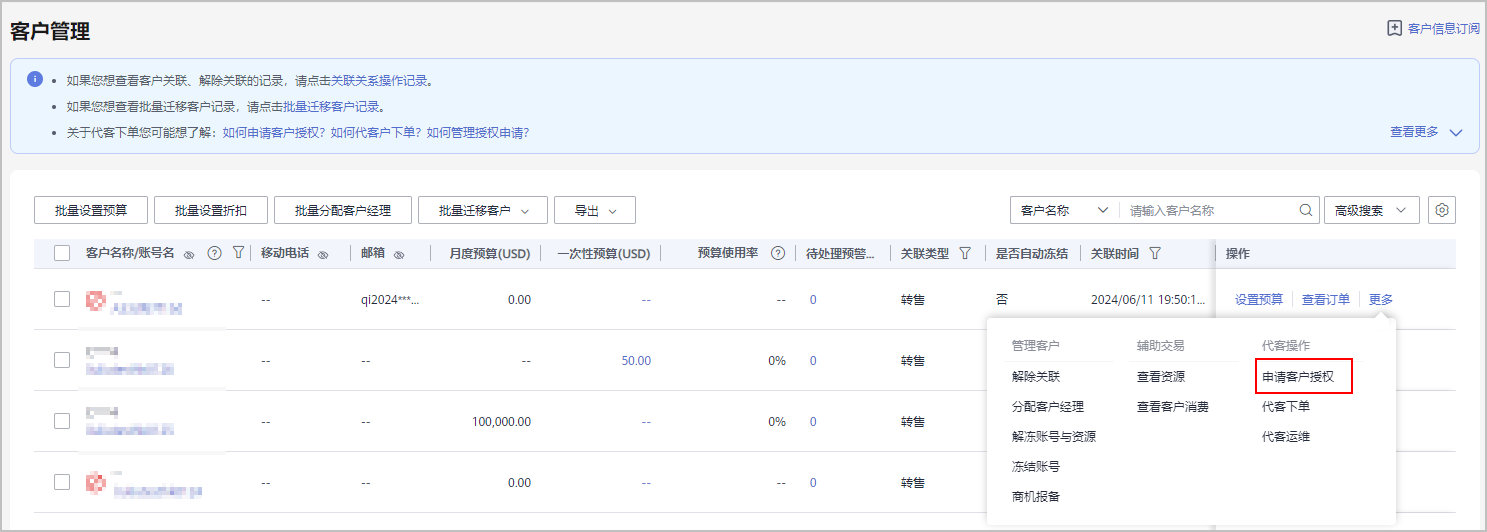Click the customer info subscription icon
The width and height of the screenshot is (1487, 532).
click(x=1394, y=29)
